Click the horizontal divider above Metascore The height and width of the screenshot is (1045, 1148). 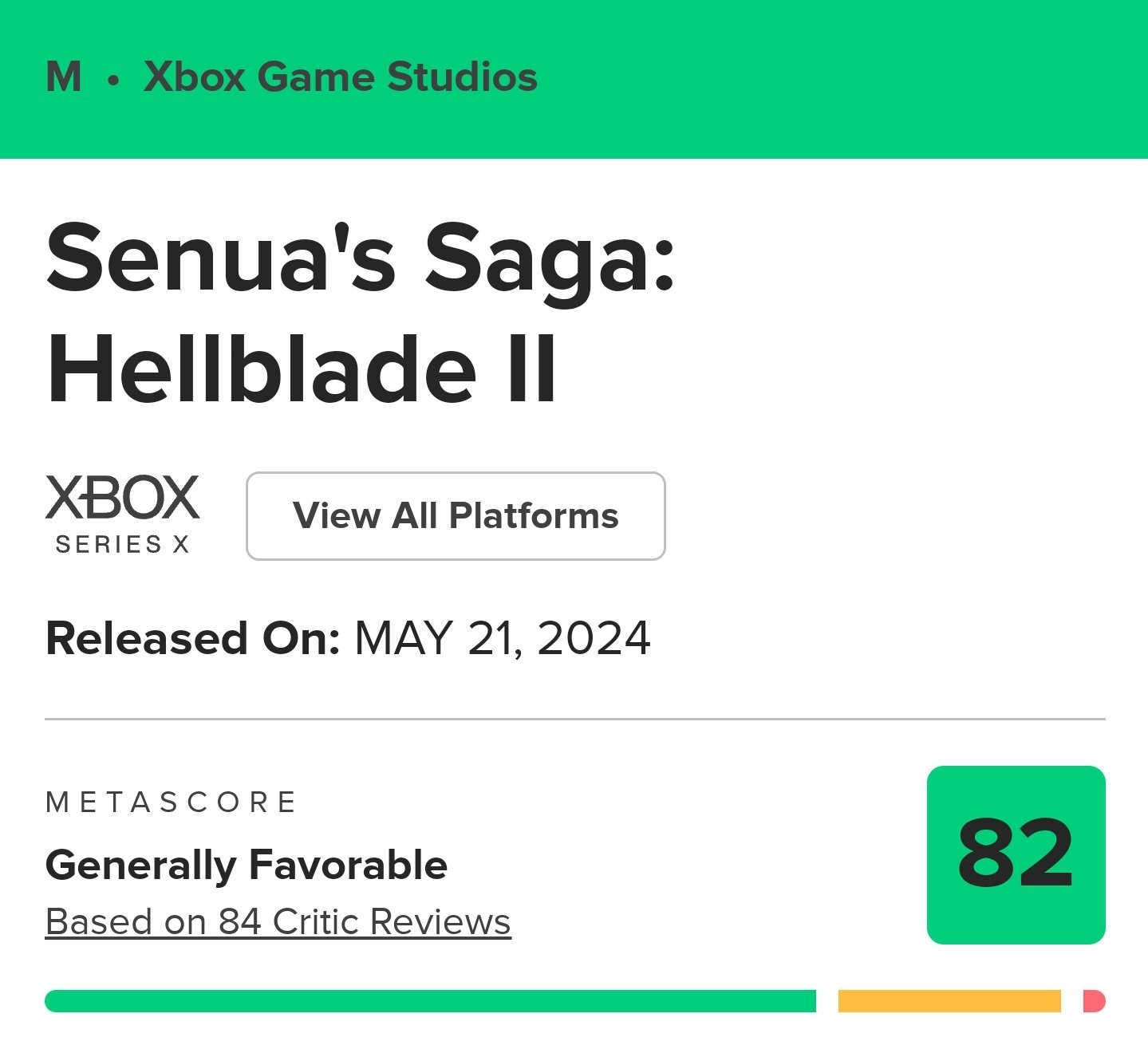coord(575,719)
